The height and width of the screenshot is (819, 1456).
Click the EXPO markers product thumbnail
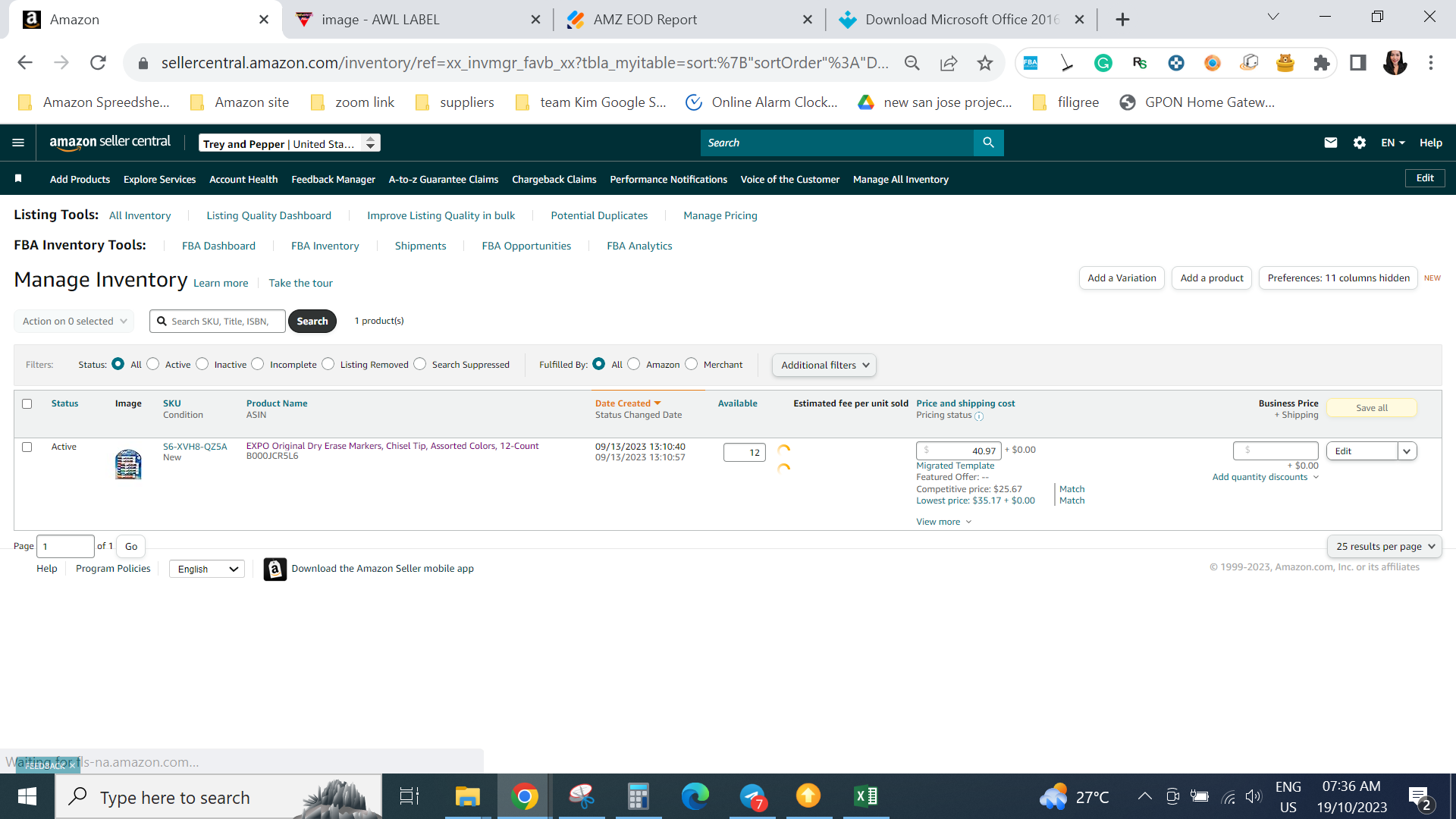pyautogui.click(x=128, y=464)
